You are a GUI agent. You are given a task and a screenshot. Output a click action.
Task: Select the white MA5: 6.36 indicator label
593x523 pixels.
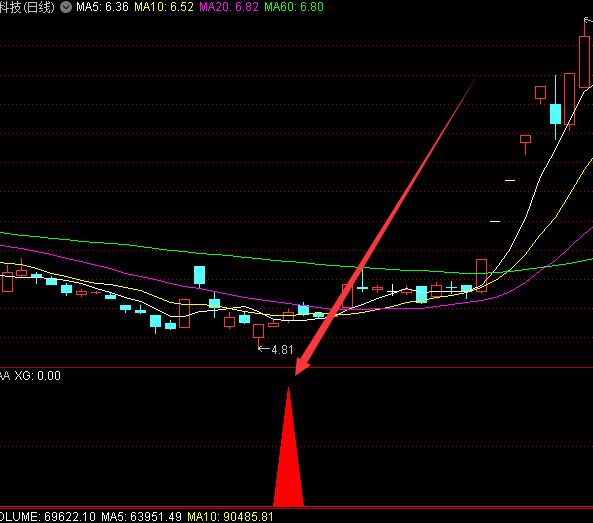[x=102, y=7]
